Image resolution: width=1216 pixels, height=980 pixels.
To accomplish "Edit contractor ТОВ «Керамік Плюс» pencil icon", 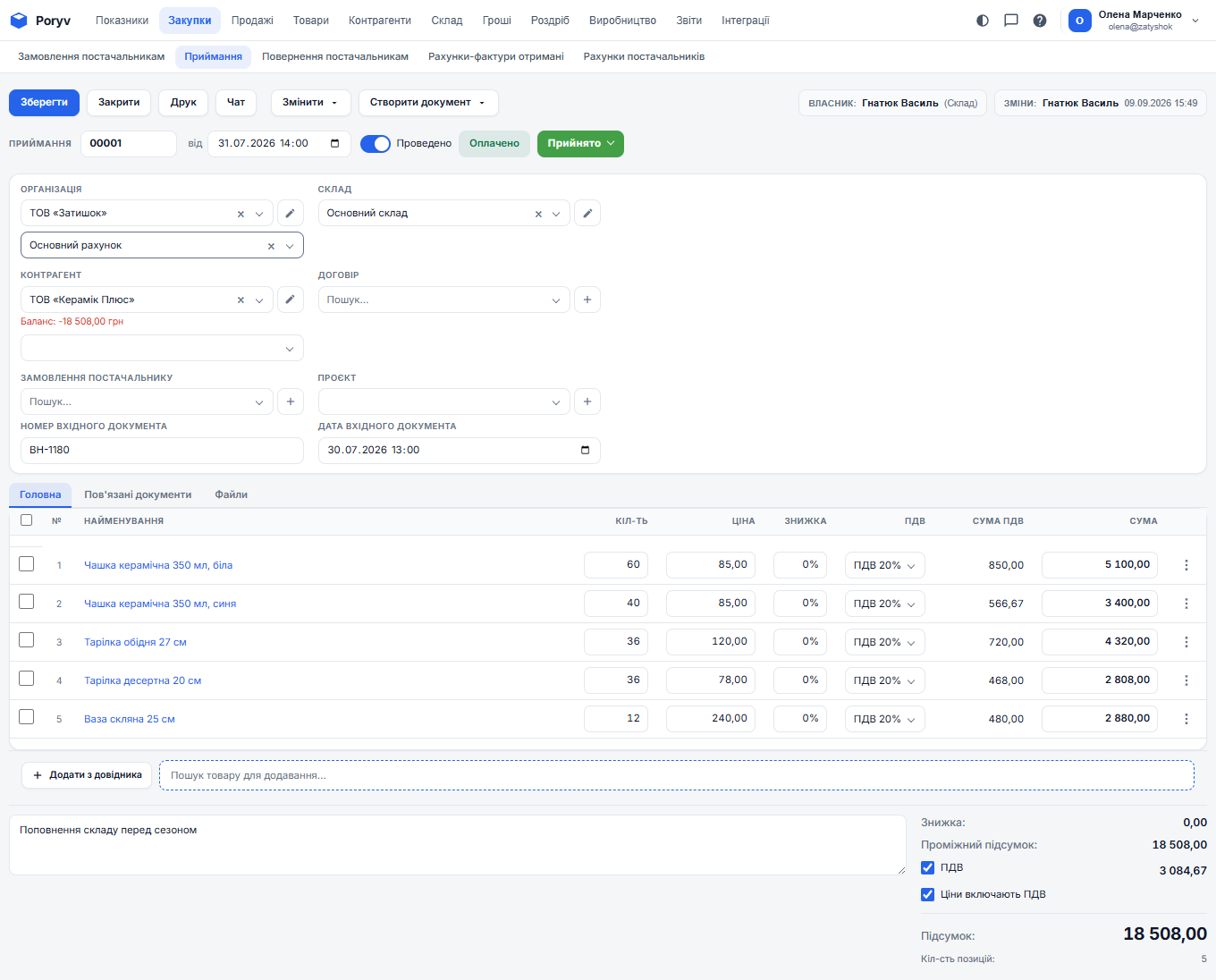I will pyautogui.click(x=290, y=300).
